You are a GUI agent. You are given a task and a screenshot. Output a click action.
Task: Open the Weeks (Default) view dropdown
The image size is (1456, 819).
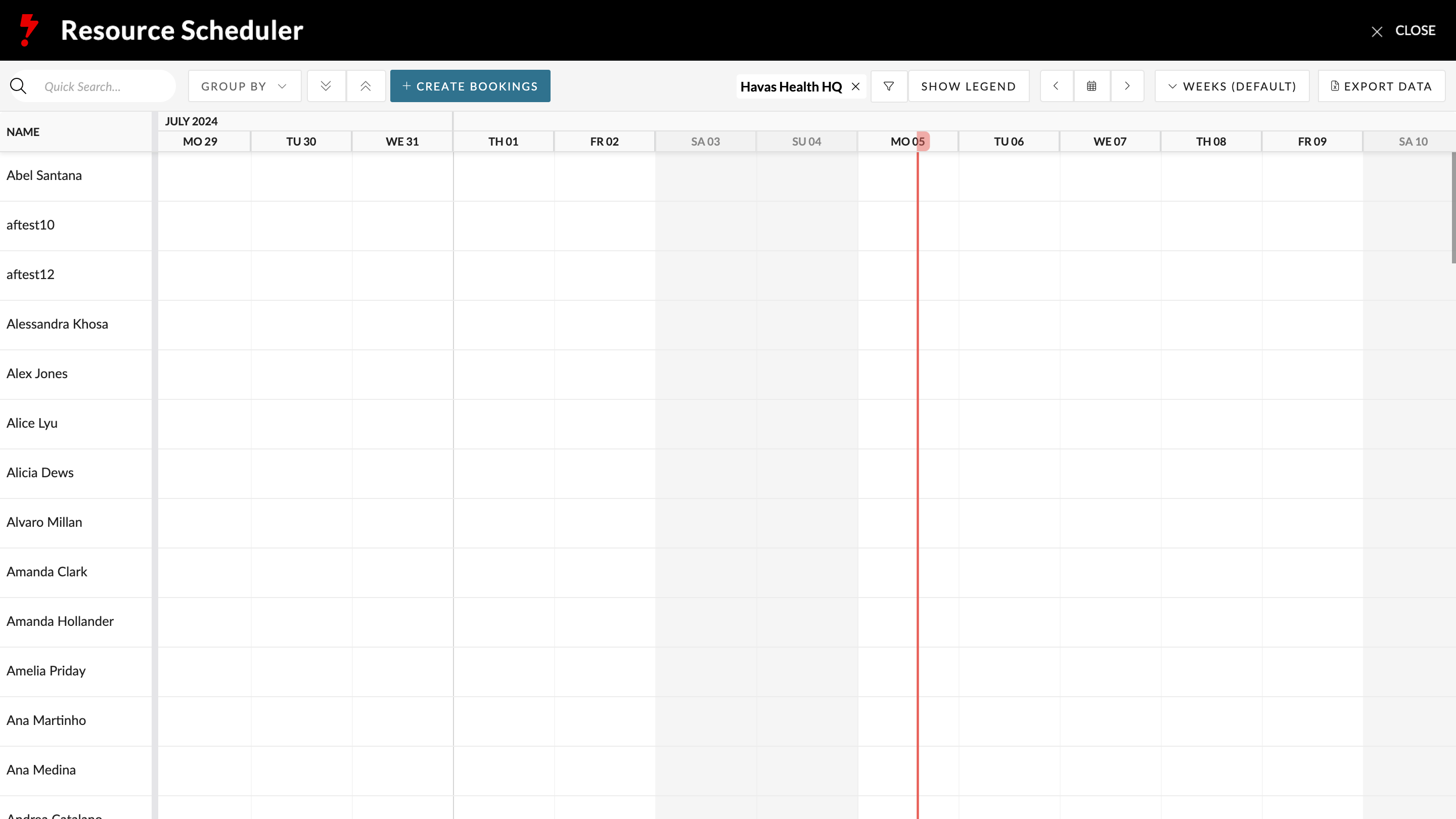tap(1232, 86)
